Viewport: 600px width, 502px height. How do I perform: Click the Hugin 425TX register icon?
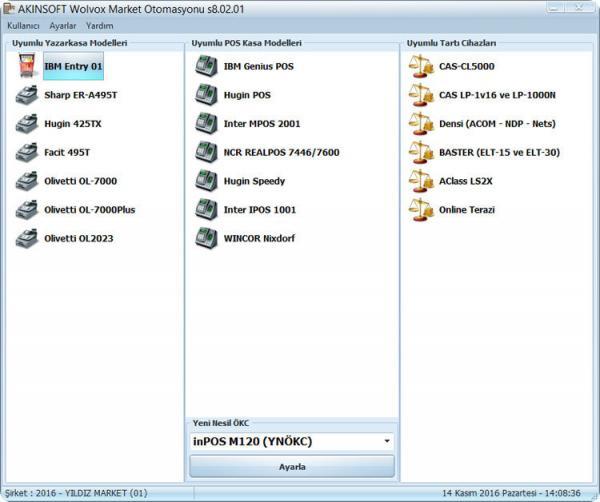[27, 124]
